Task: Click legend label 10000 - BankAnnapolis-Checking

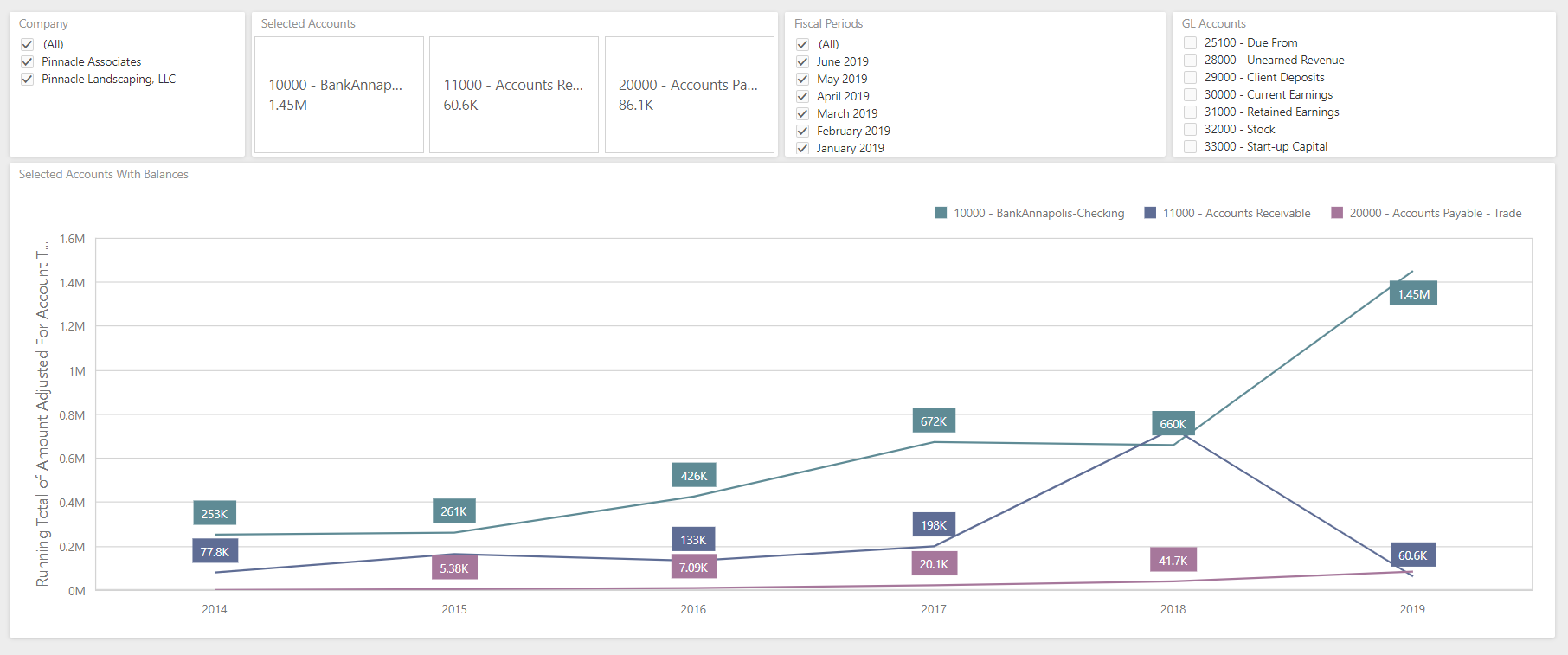Action: (1038, 213)
